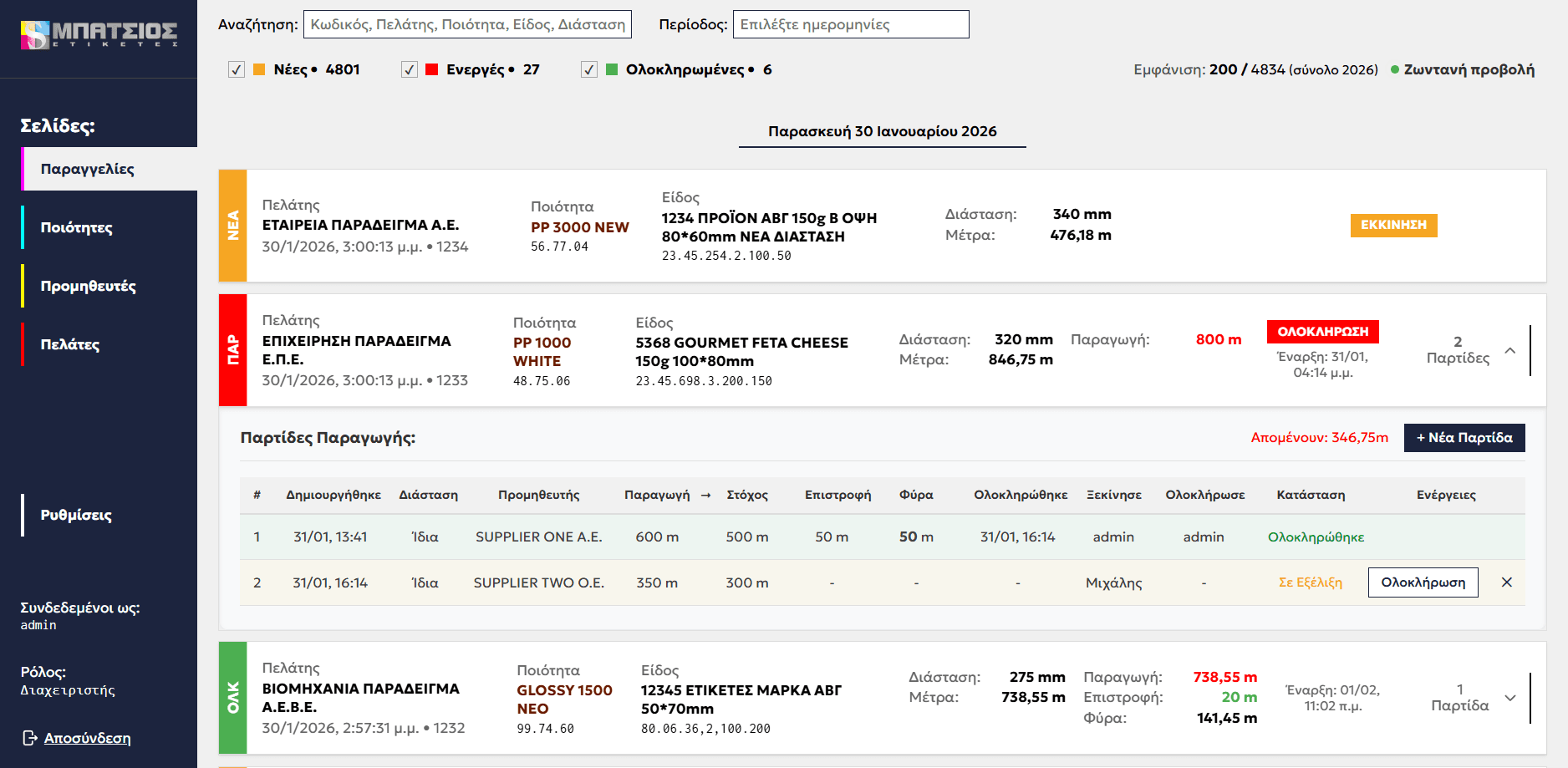Collapse the 2 Παρτίδες batch list
1568x768 pixels.
[1509, 351]
